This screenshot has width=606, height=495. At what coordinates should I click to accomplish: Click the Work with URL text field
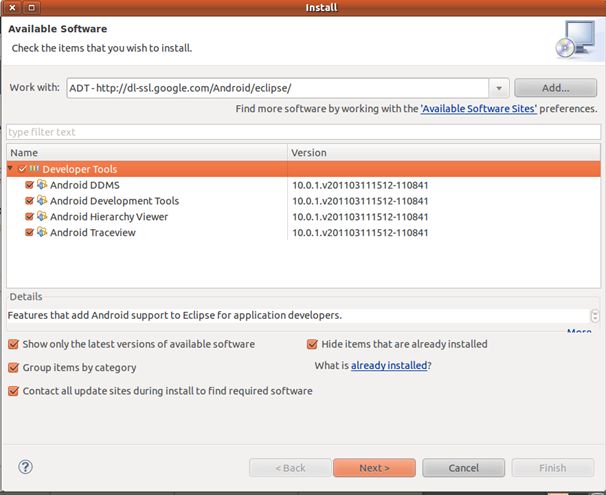(x=277, y=88)
